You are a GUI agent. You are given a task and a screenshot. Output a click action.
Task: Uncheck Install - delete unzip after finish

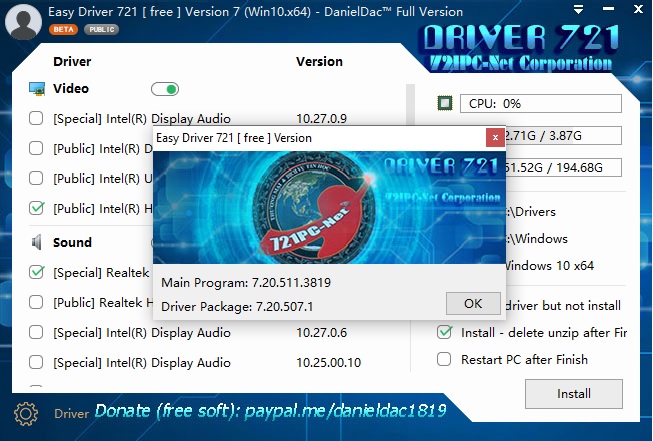445,332
